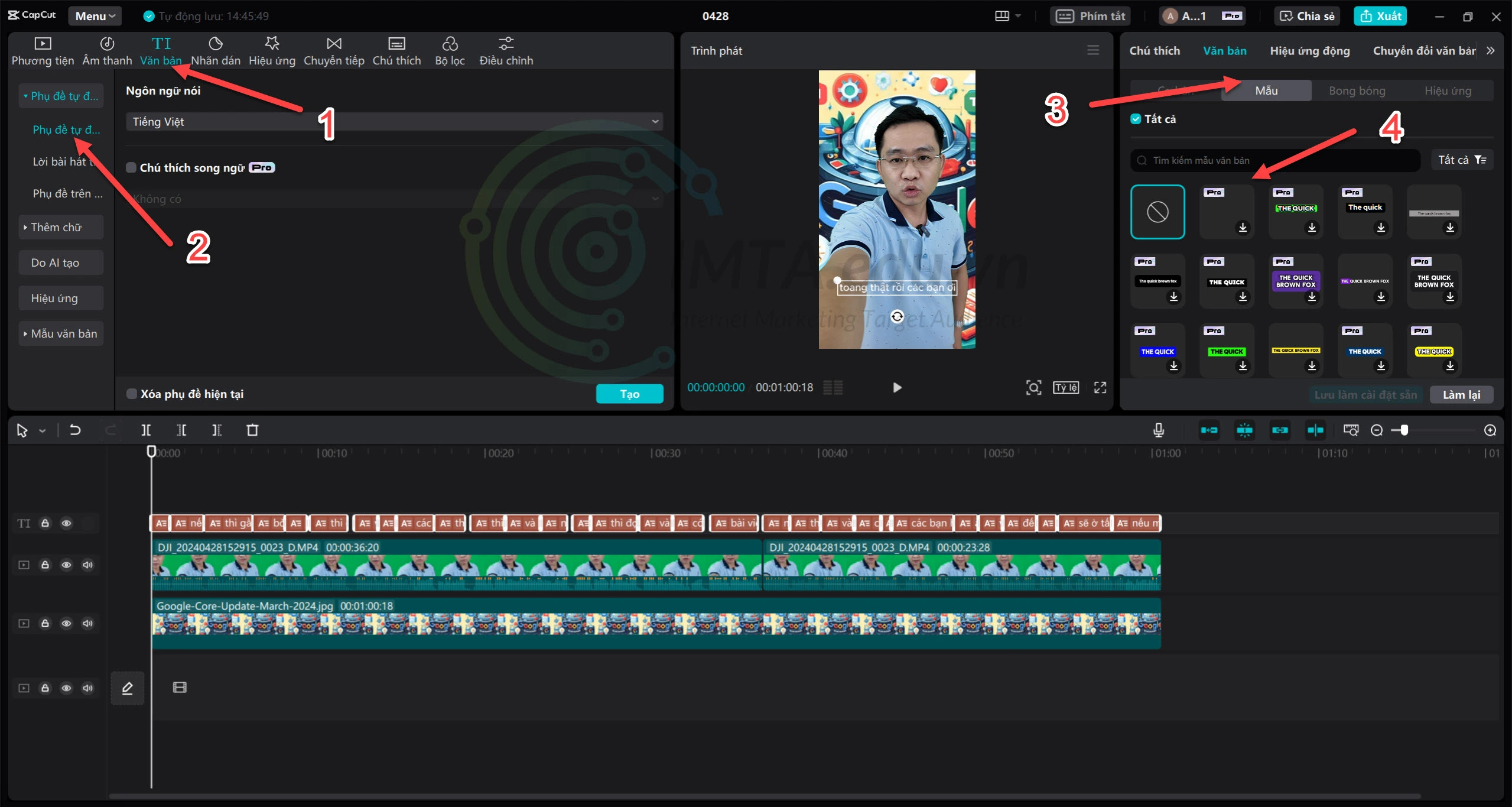
Task: Open the Chuyển tiếp transitions panel
Action: pyautogui.click(x=334, y=51)
